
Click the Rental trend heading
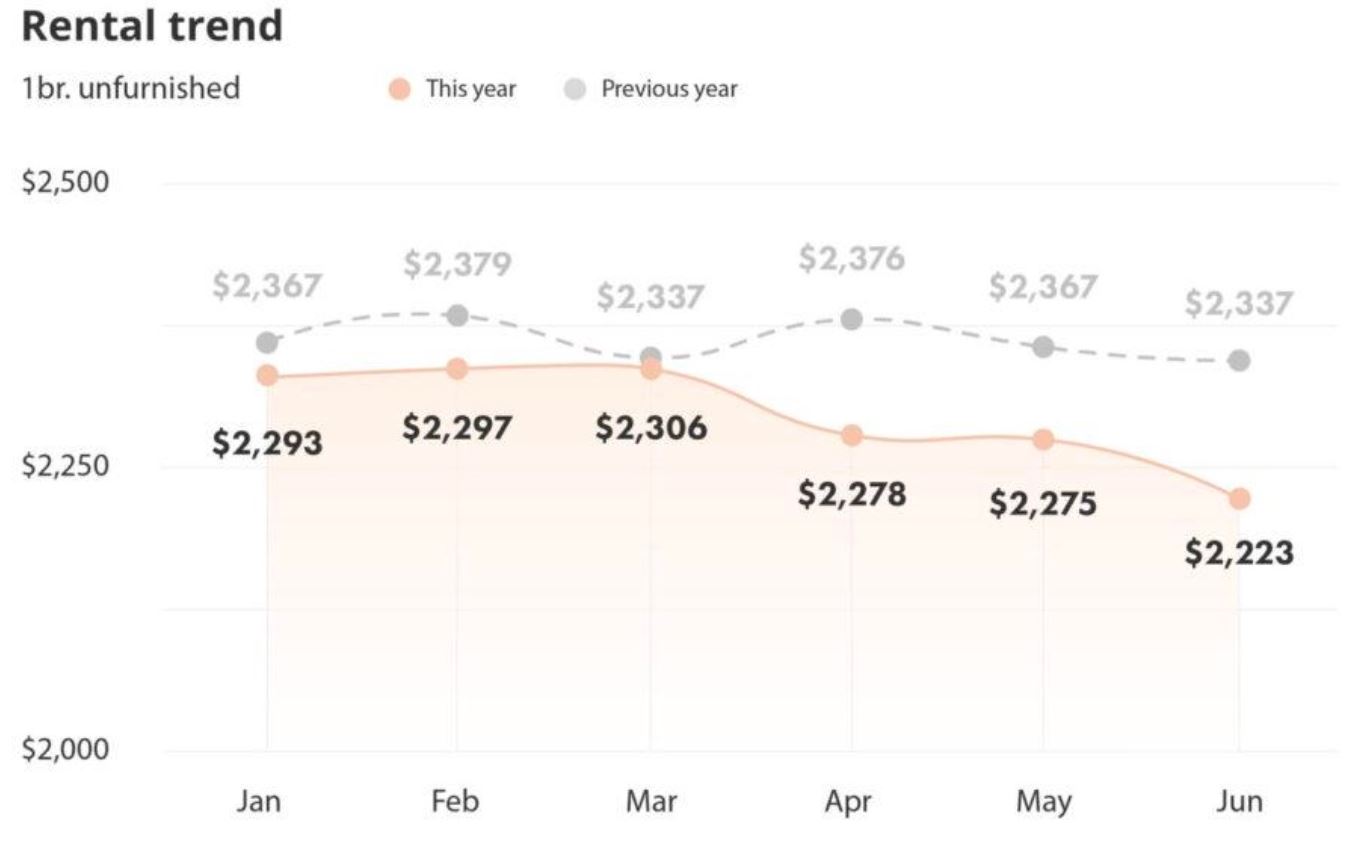152,27
